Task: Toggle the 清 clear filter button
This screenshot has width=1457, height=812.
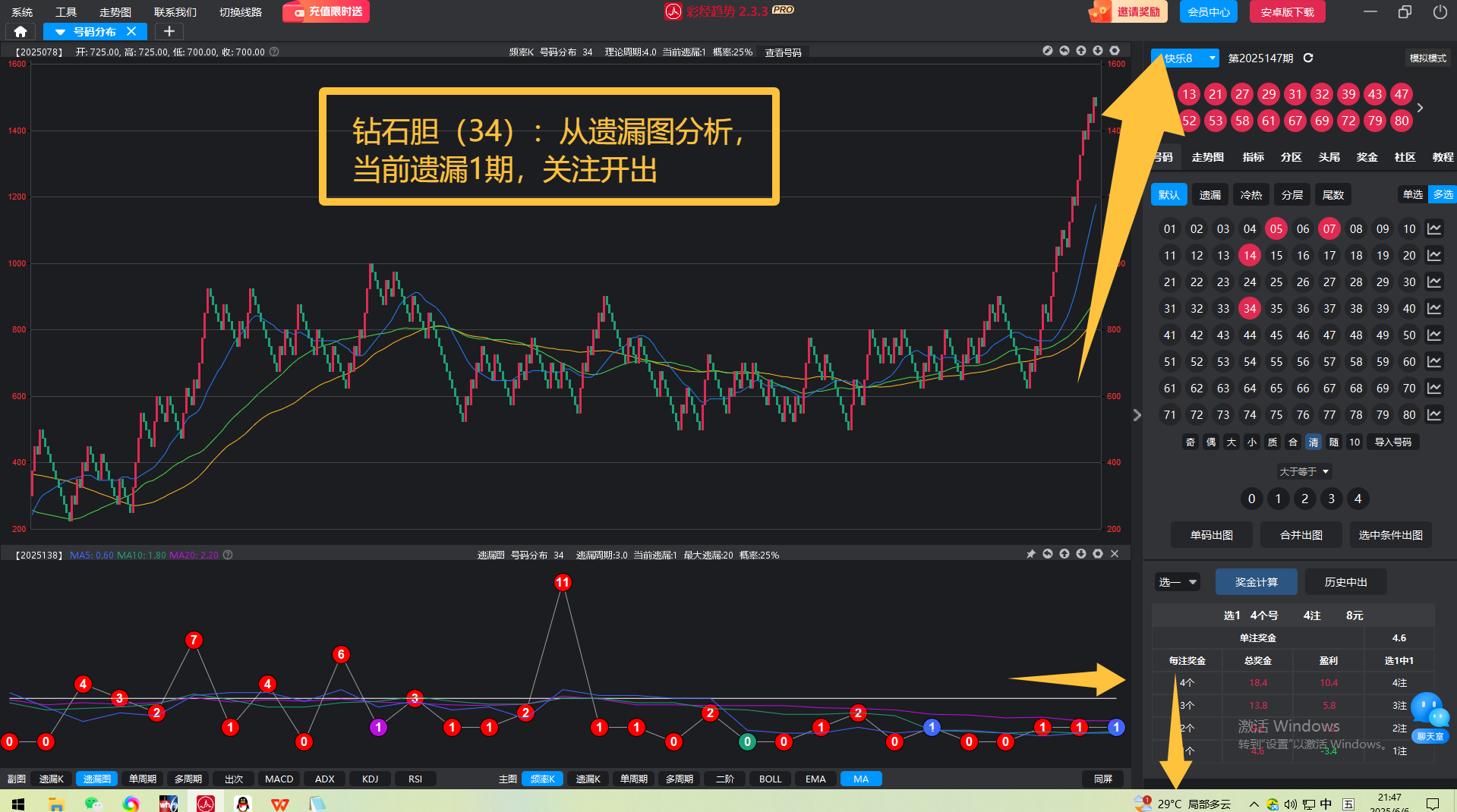Action: pyautogui.click(x=1314, y=442)
